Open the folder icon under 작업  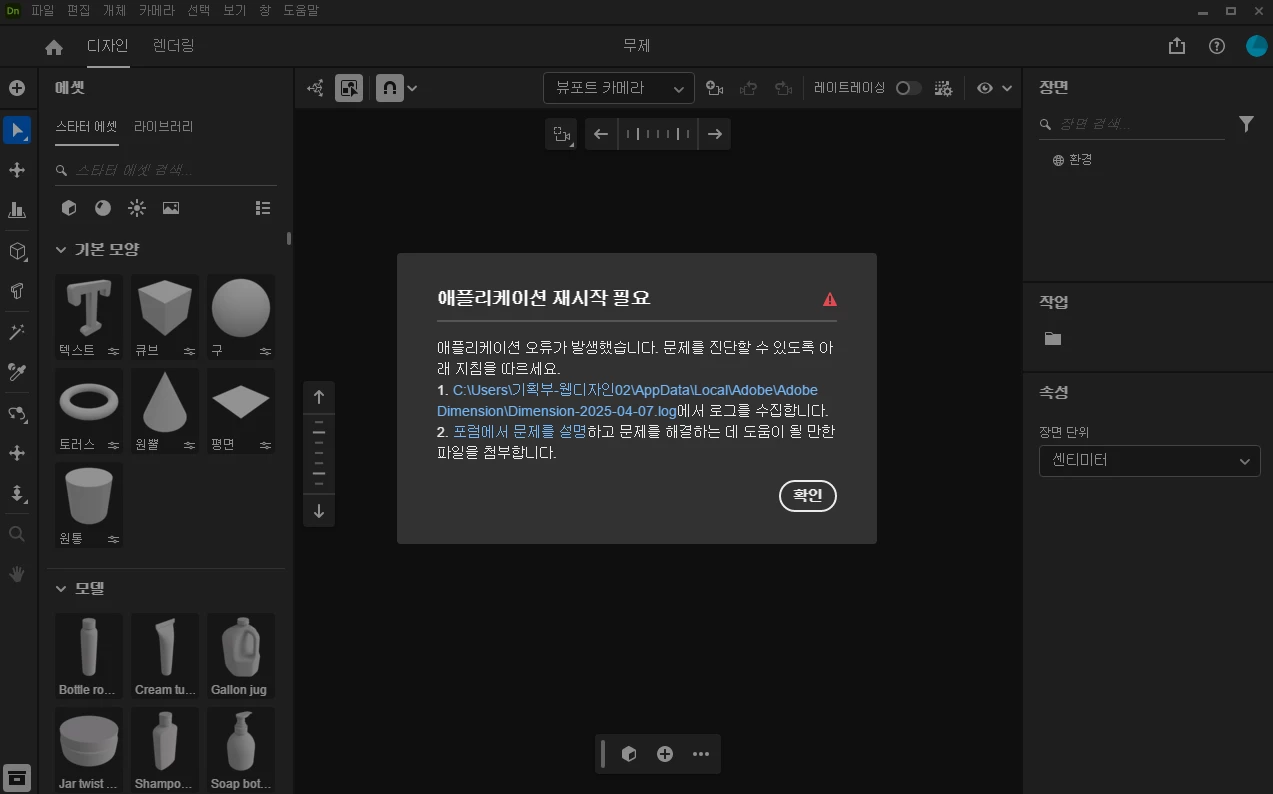(x=1053, y=339)
